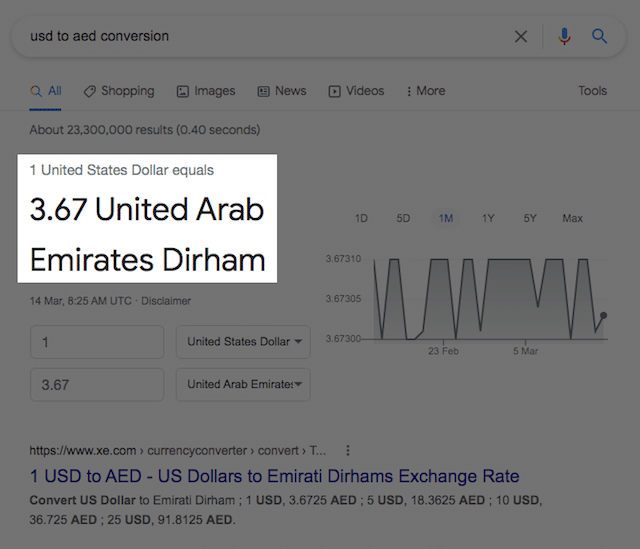Focus the AED amount field showing 3.67
Image resolution: width=640 pixels, height=549 pixels.
[97, 385]
